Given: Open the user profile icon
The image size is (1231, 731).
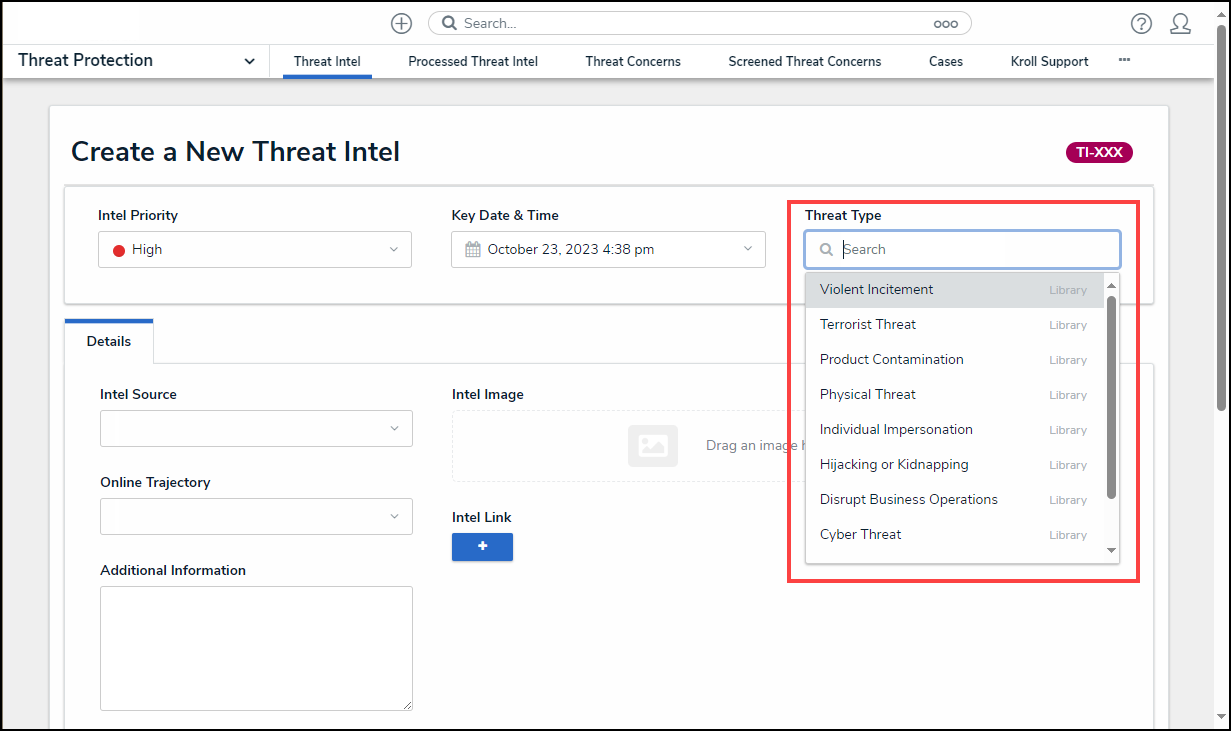Looking at the screenshot, I should coord(1181,23).
